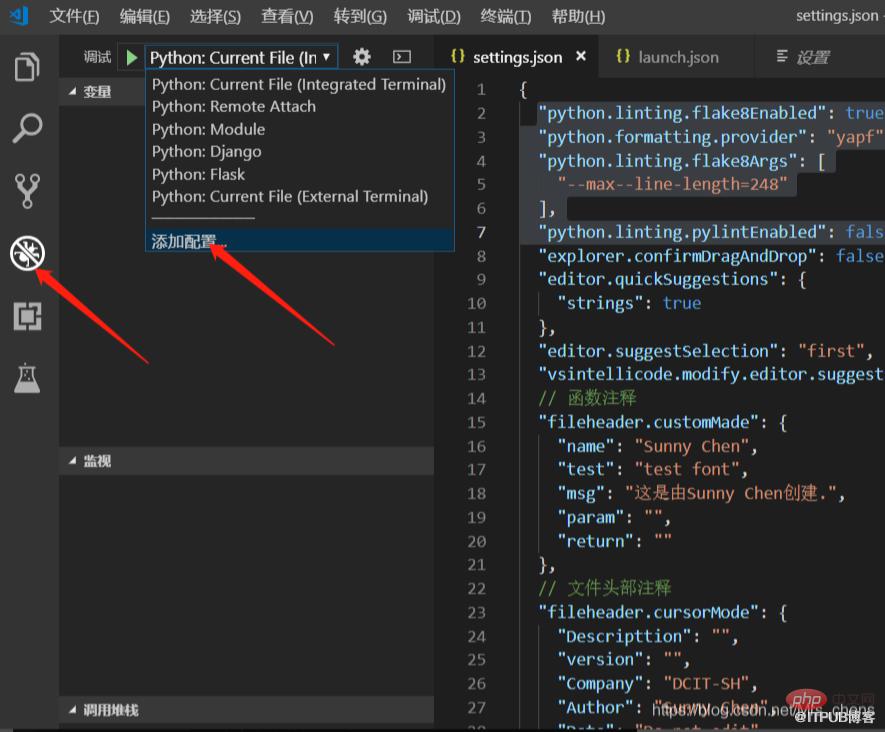Viewport: 885px width, 732px height.
Task: Choose 添加配置 in the dropdown
Action: tap(299, 240)
